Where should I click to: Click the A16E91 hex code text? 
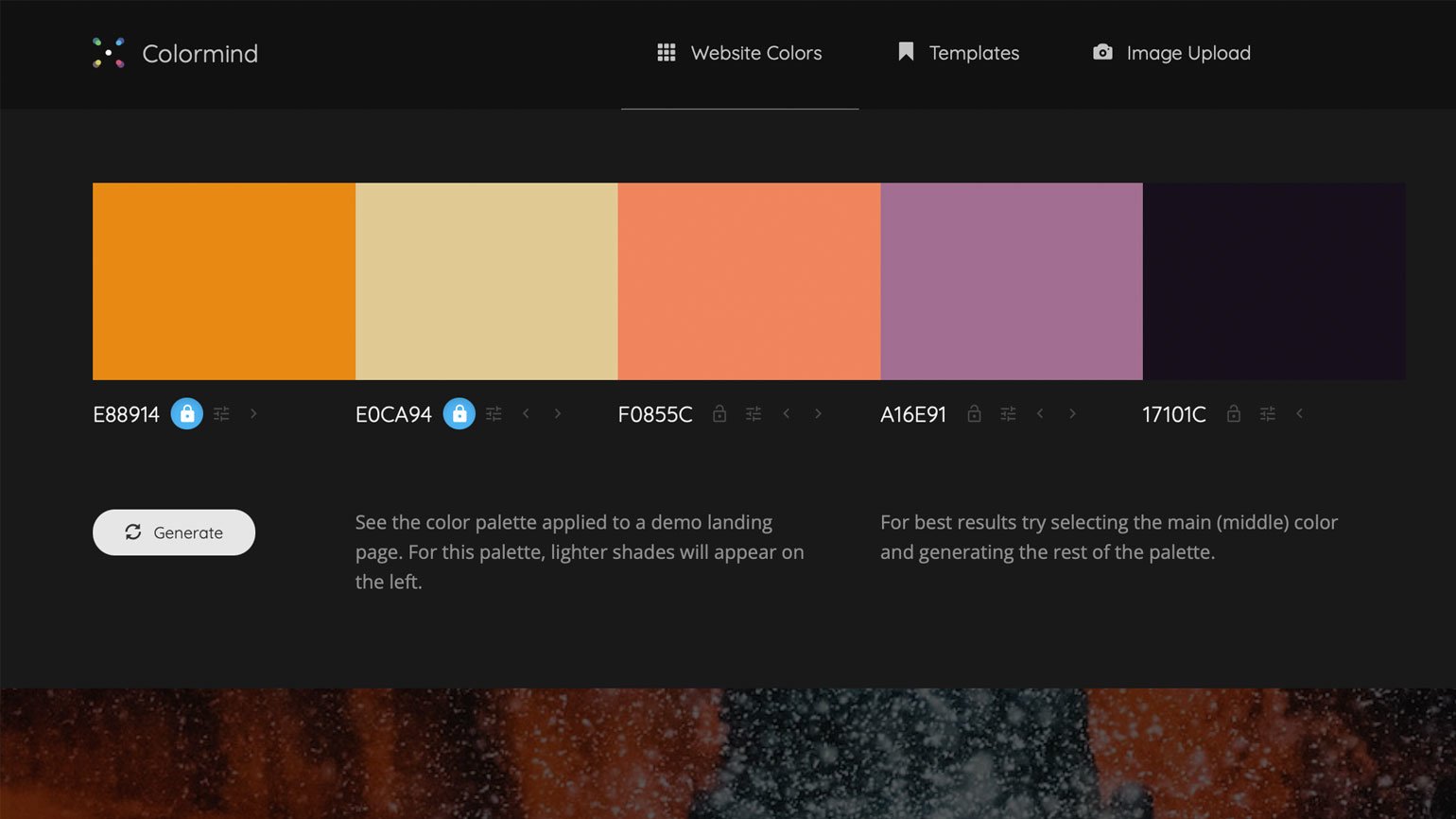pos(913,414)
